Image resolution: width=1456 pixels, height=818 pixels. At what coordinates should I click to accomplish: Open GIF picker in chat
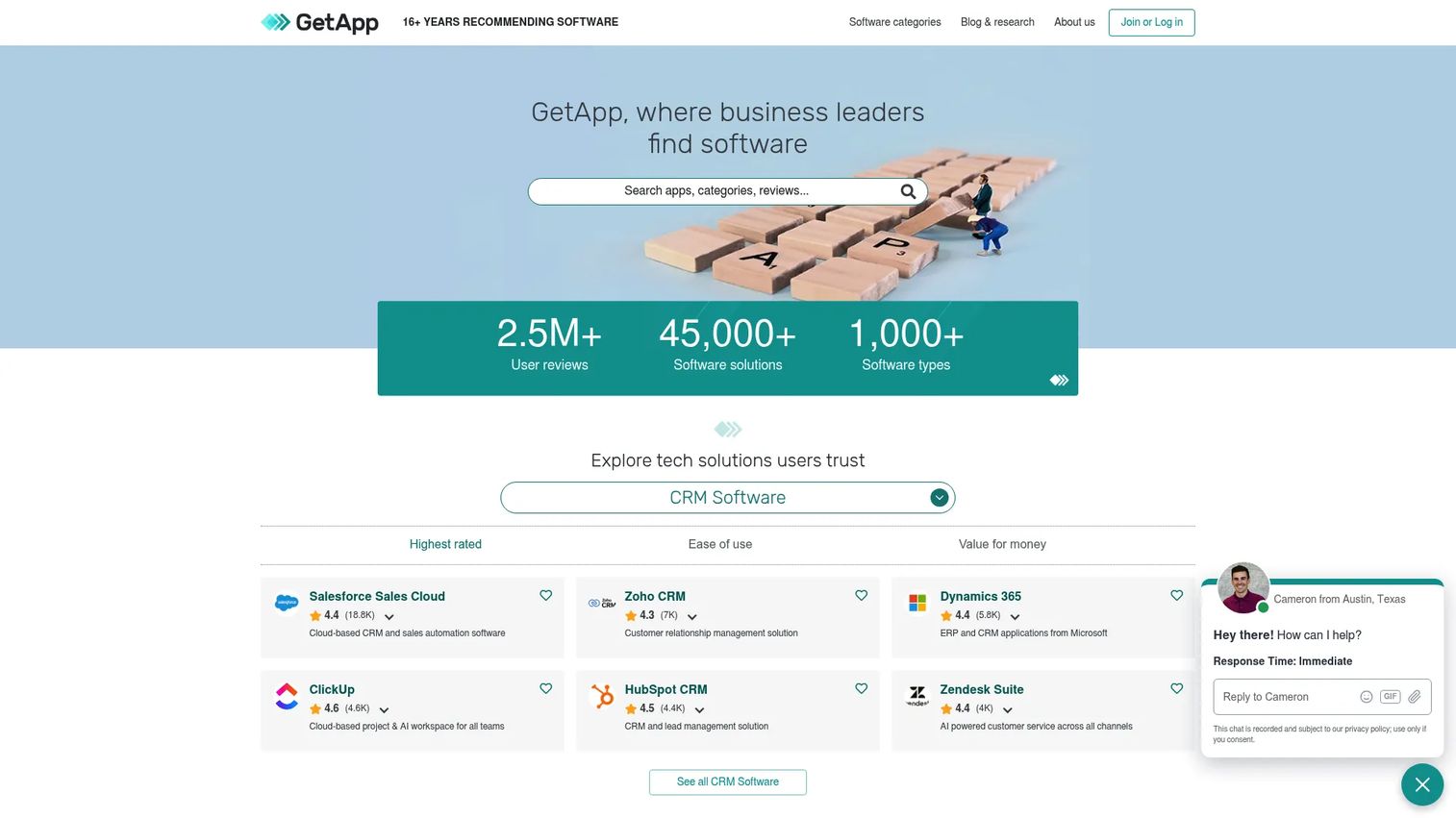tap(1391, 697)
